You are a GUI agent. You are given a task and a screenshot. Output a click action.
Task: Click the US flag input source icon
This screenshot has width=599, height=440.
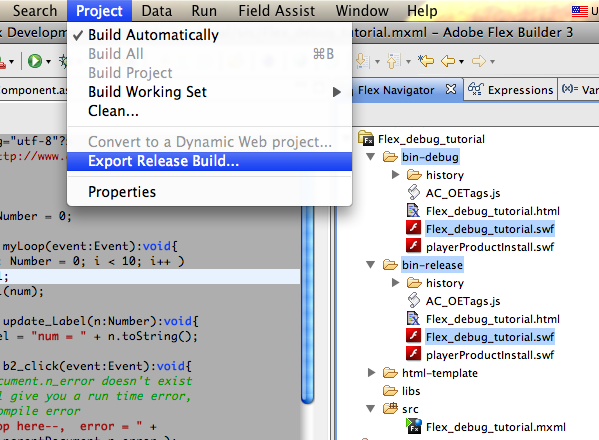coord(580,11)
